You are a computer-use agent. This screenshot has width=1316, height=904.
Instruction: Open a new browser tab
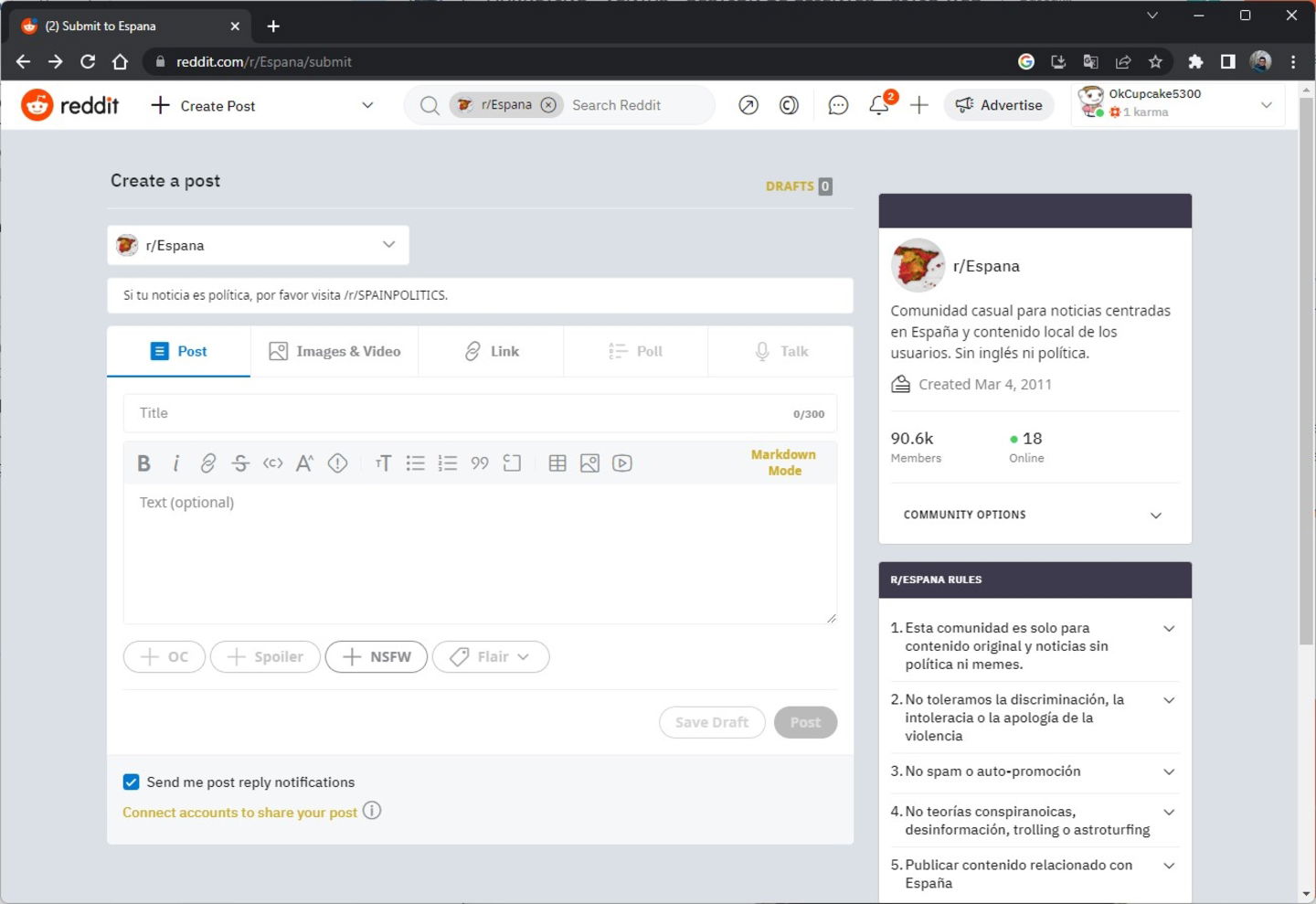[273, 27]
